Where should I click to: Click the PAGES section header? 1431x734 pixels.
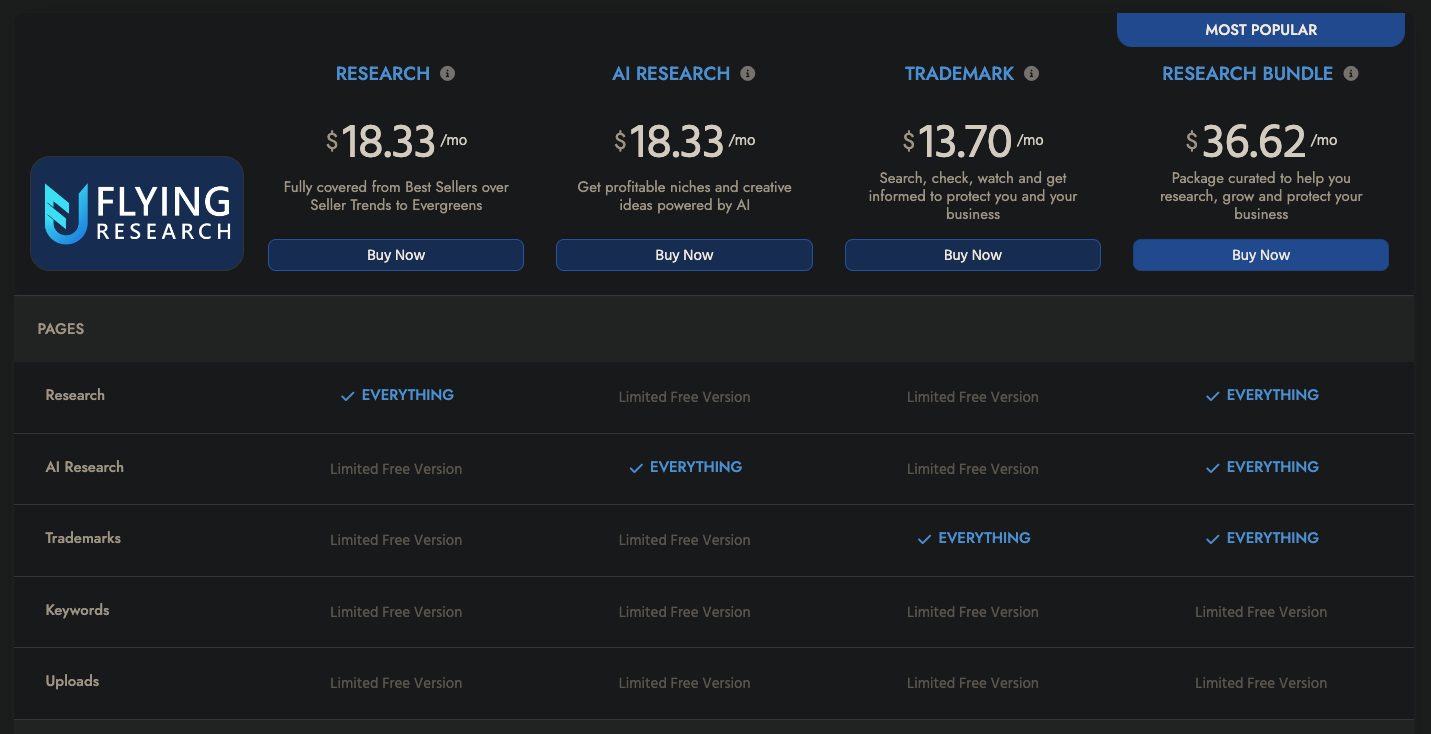pos(61,329)
